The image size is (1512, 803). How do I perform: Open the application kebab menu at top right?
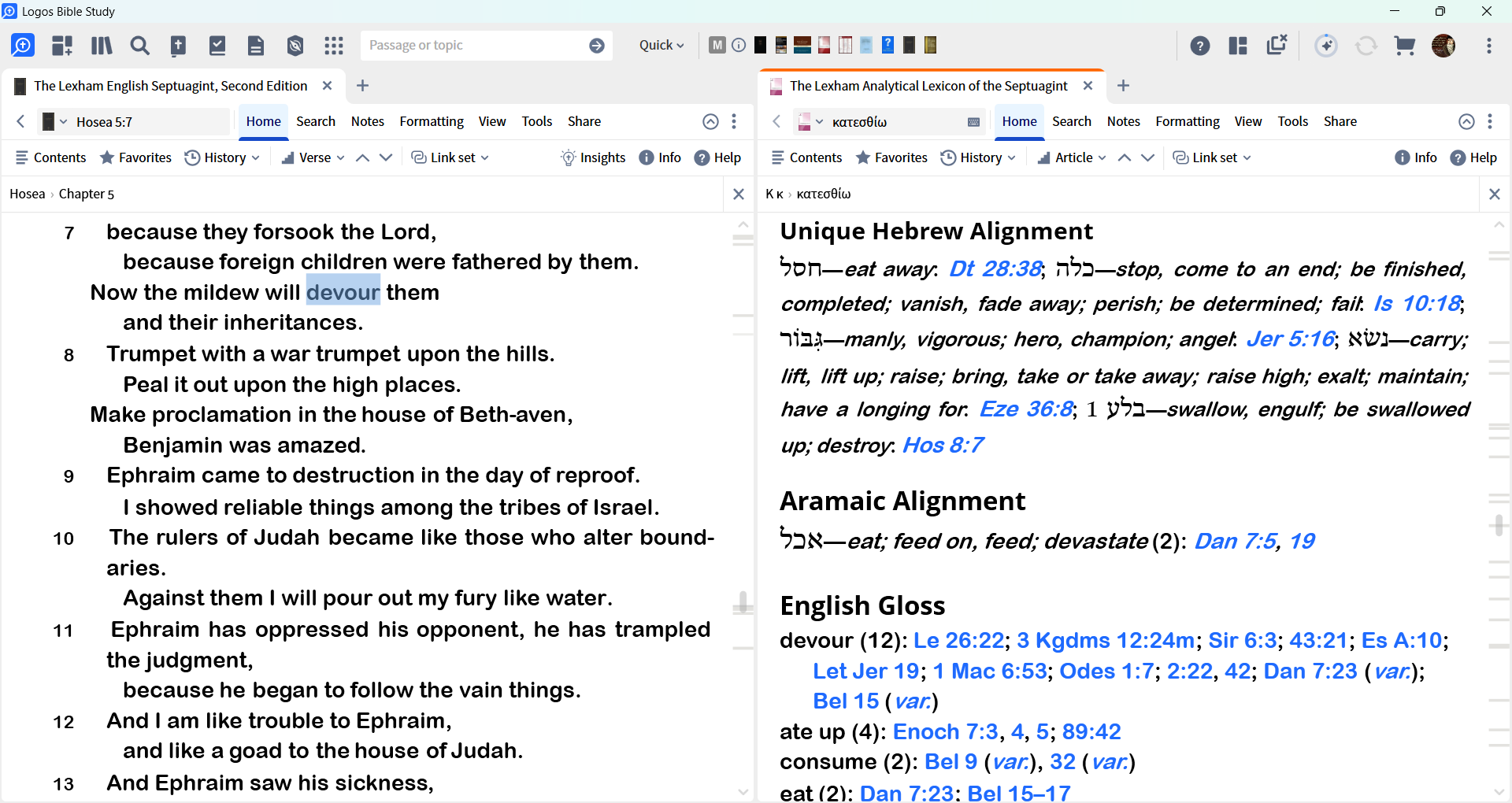(1489, 46)
